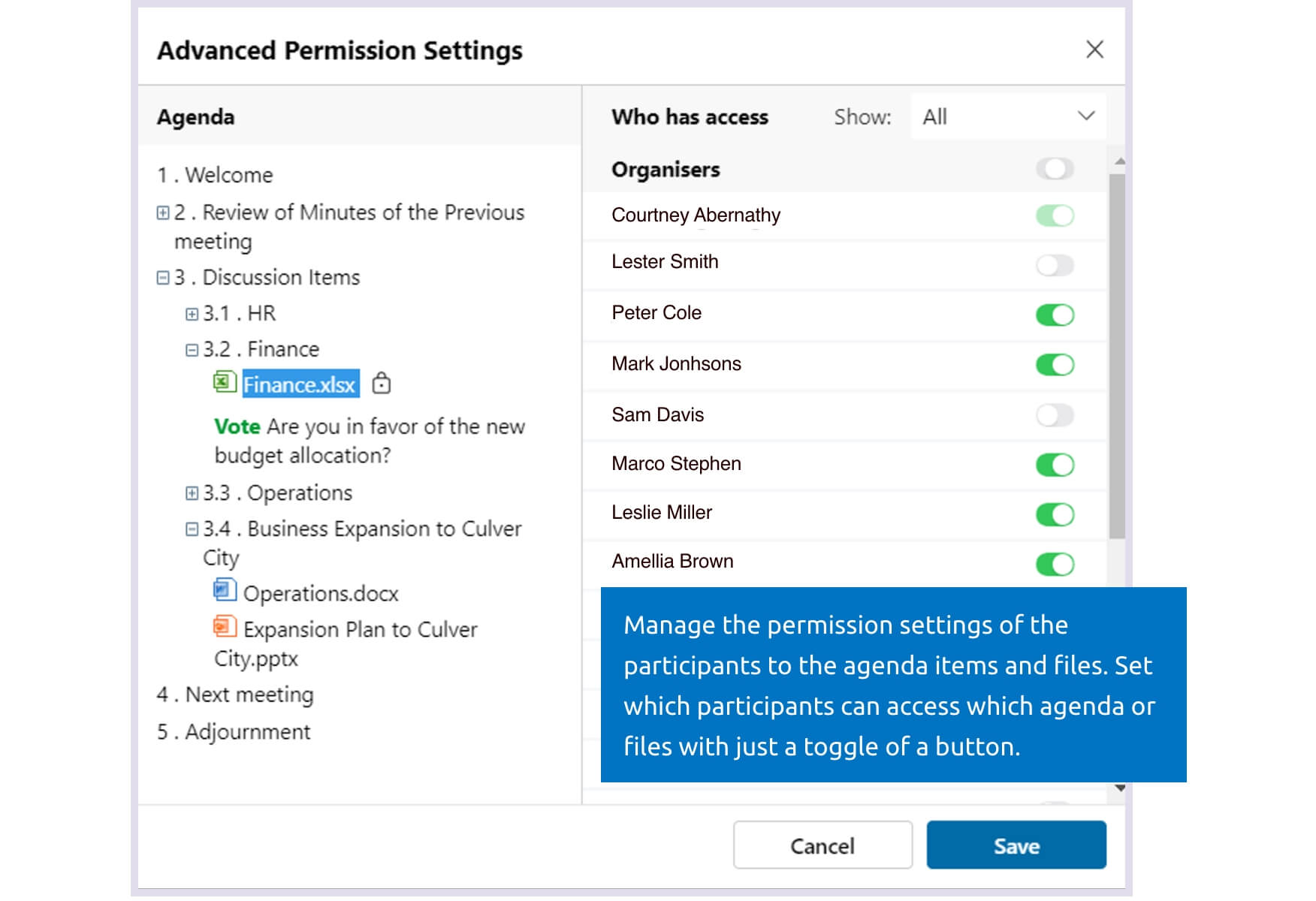Click the Word icon for Operations.docx
Image resolution: width=1316 pixels, height=901 pixels.
click(224, 592)
